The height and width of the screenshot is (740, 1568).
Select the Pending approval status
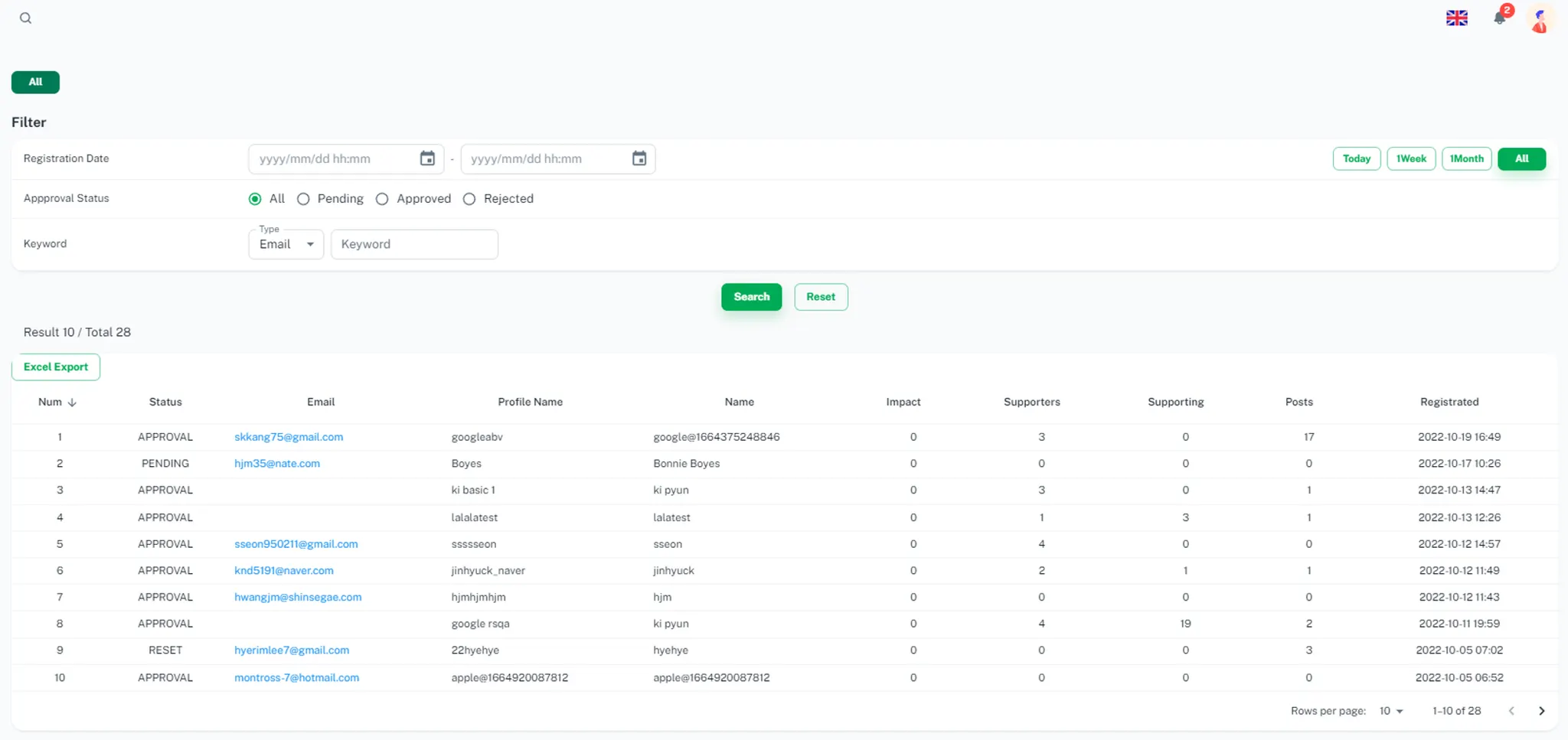coord(303,199)
